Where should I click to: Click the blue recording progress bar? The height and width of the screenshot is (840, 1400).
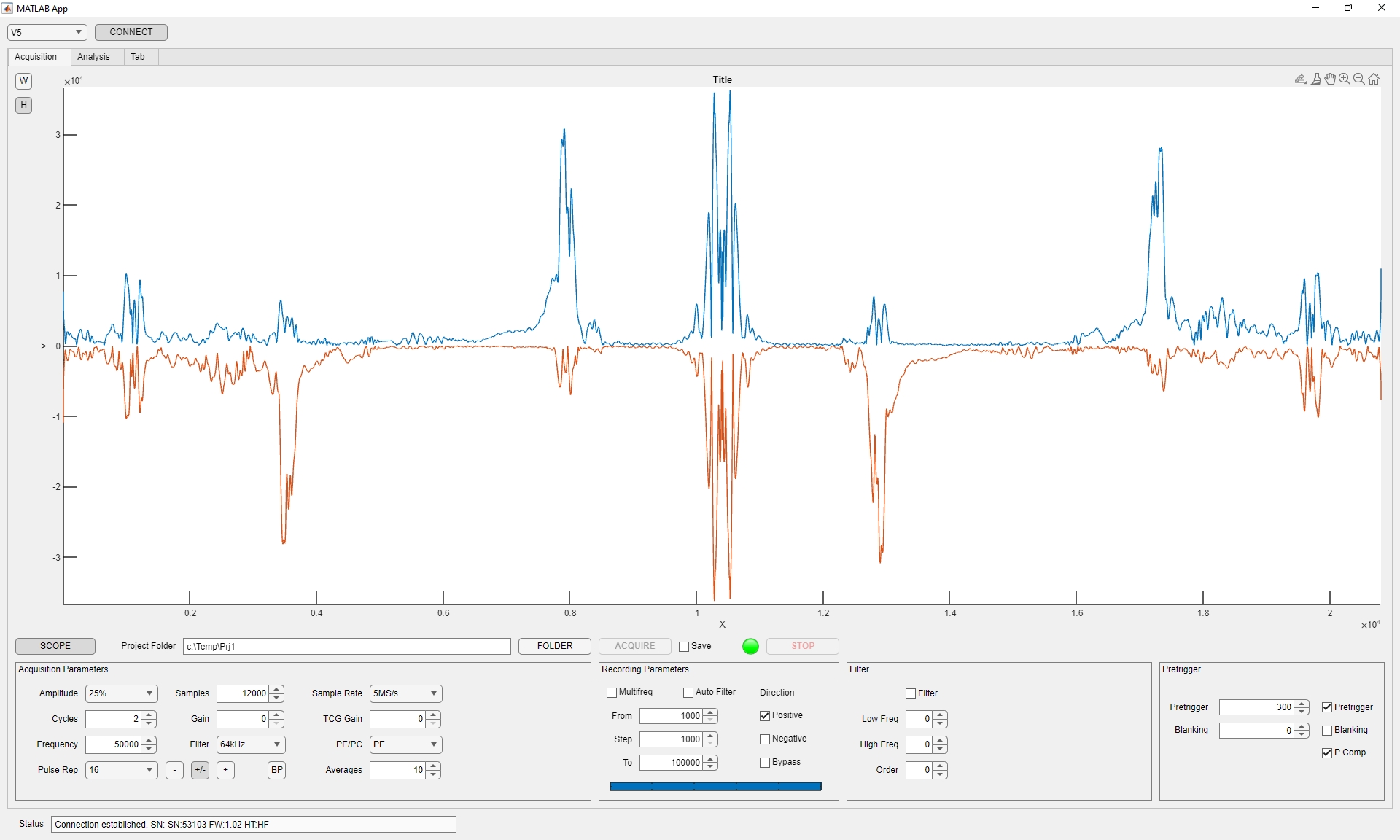[x=715, y=786]
